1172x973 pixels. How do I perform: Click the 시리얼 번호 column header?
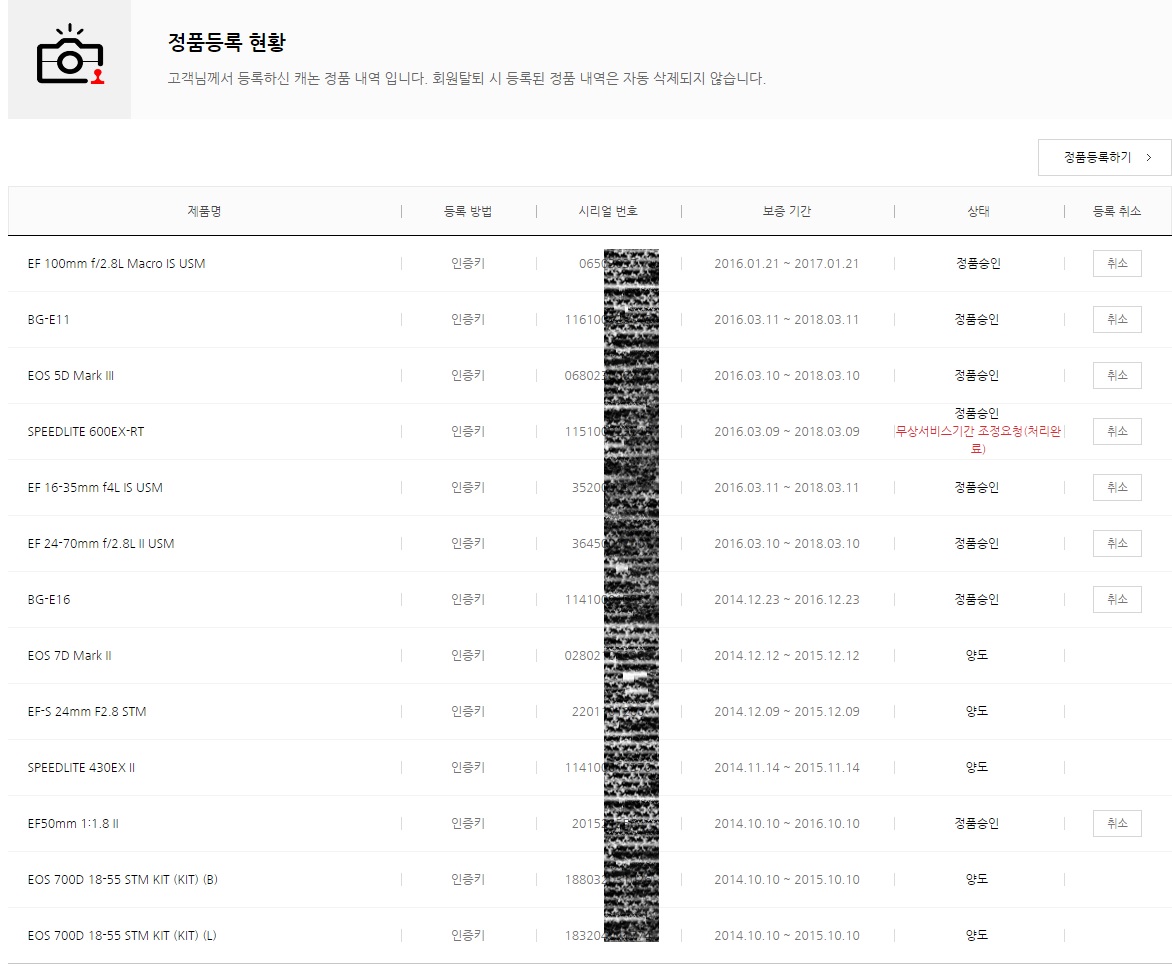[x=607, y=212]
